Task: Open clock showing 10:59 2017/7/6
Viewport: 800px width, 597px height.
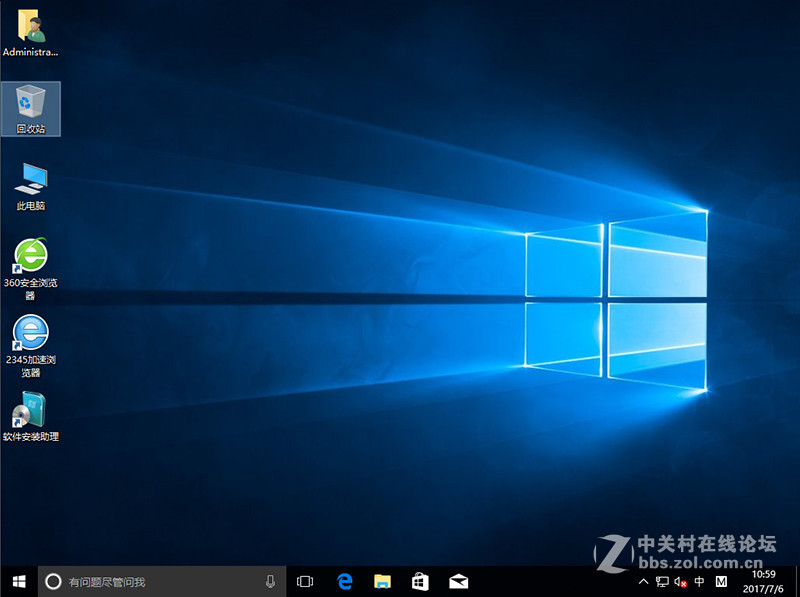Action: pyautogui.click(x=763, y=581)
